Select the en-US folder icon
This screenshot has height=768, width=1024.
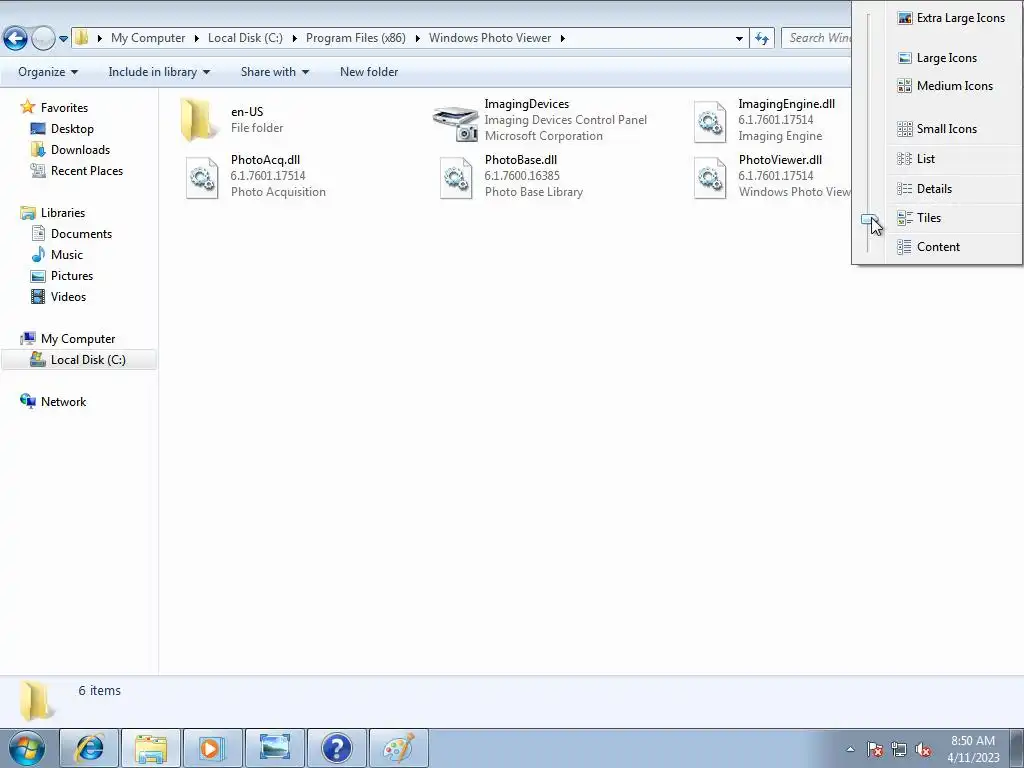[198, 120]
